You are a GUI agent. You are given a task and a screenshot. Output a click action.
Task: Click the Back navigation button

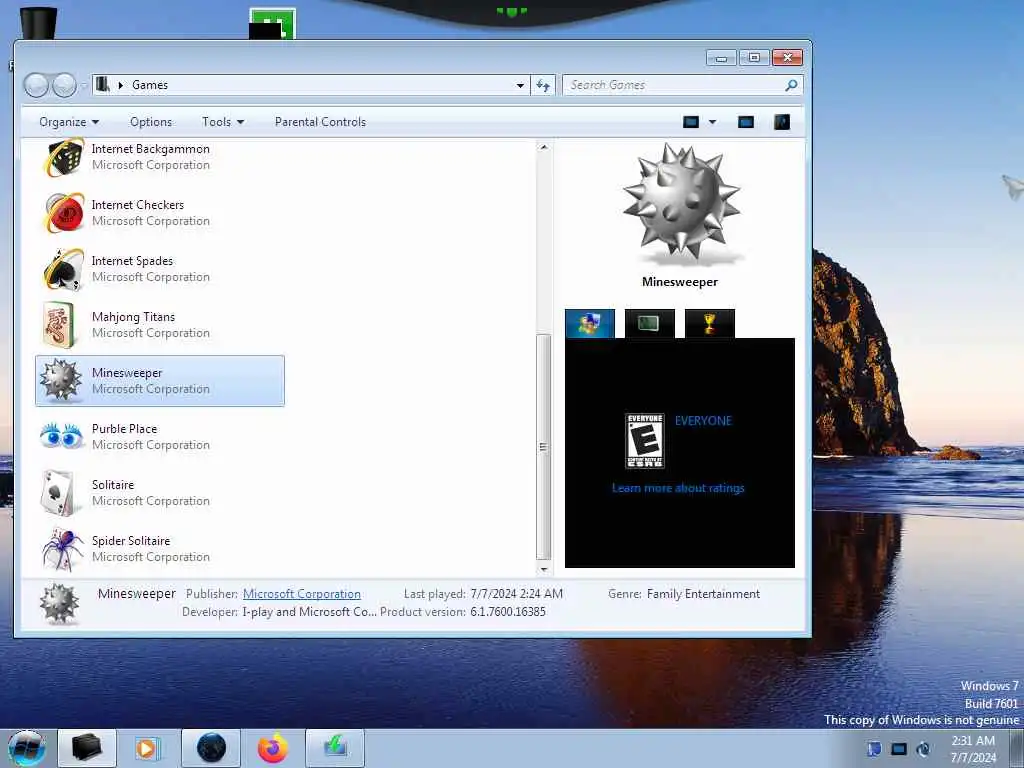click(37, 85)
